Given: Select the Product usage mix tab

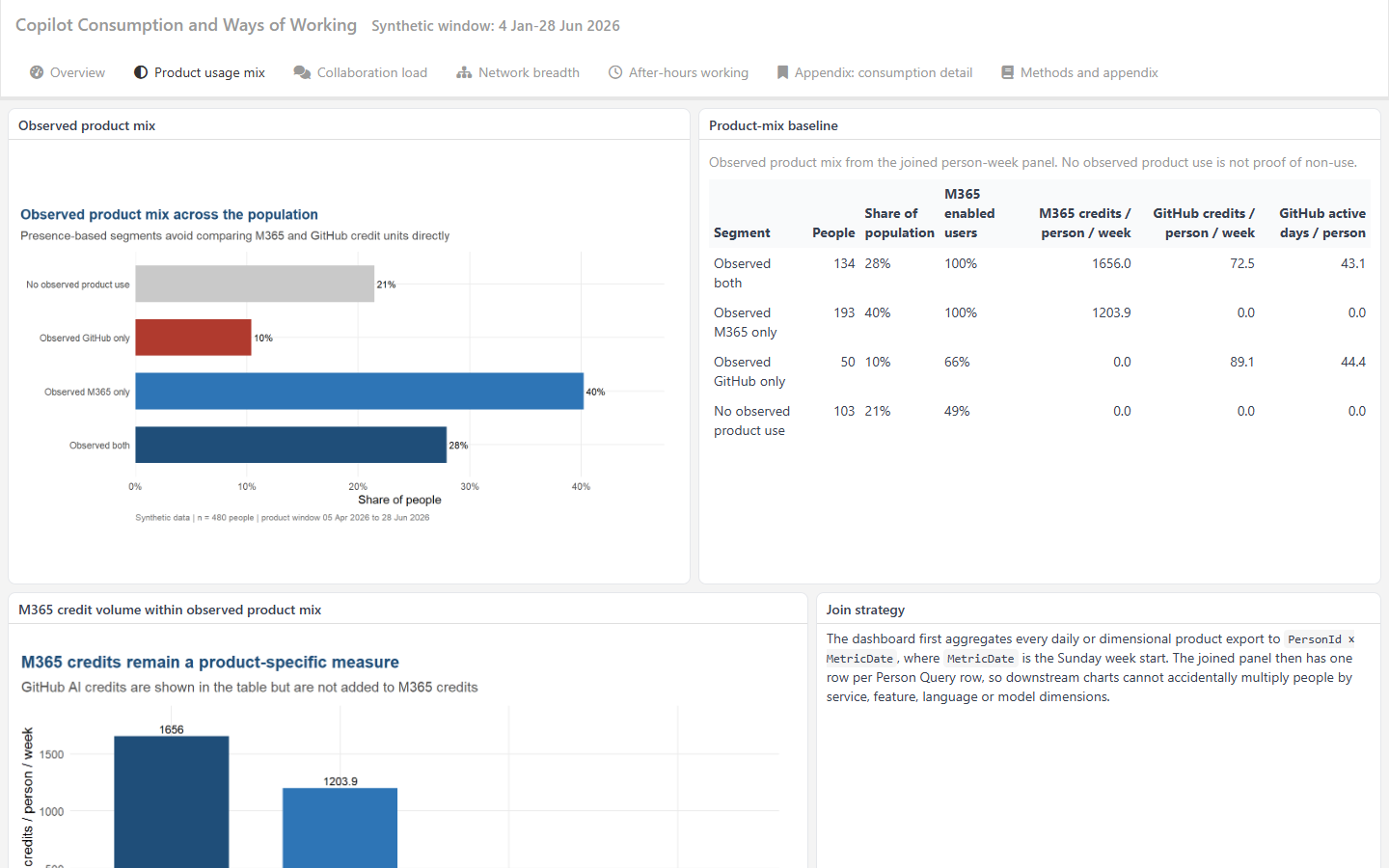Looking at the screenshot, I should tap(200, 72).
